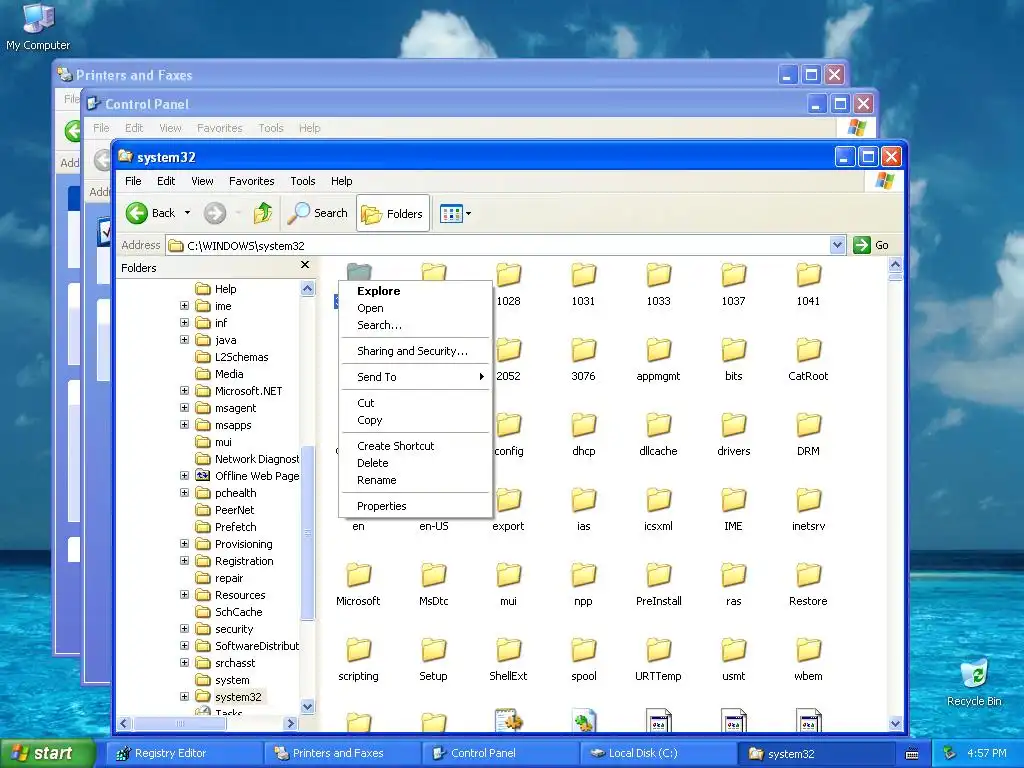Click file list scroll down arrow

pyautogui.click(x=895, y=723)
